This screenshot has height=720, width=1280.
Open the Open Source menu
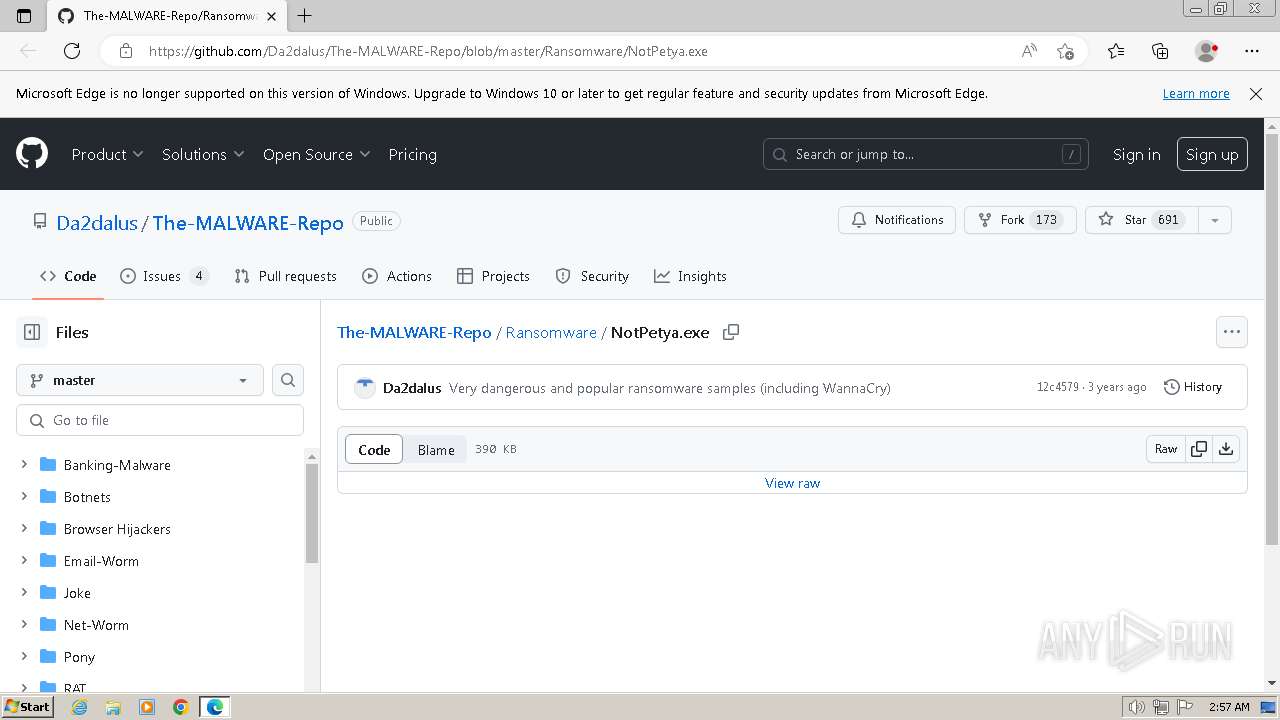tap(316, 154)
